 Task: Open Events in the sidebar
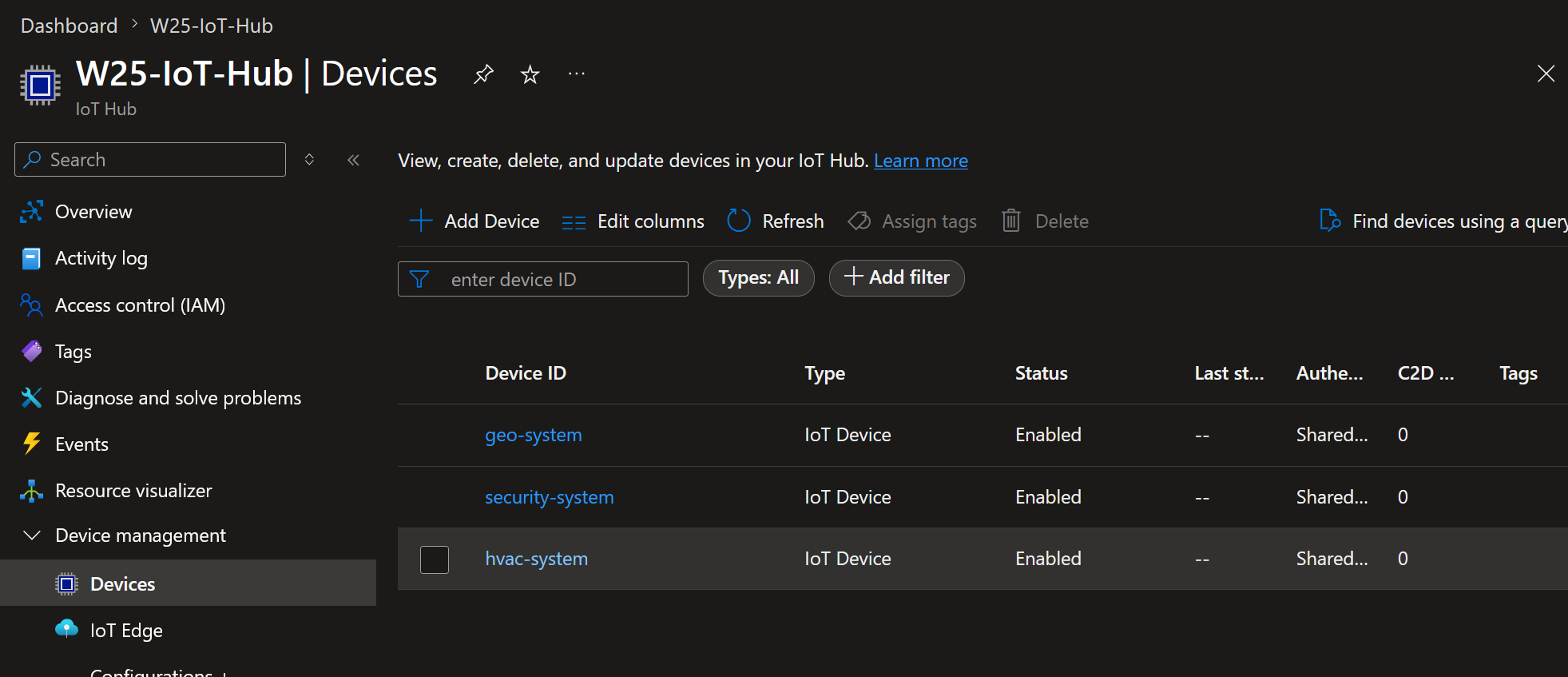pos(81,444)
